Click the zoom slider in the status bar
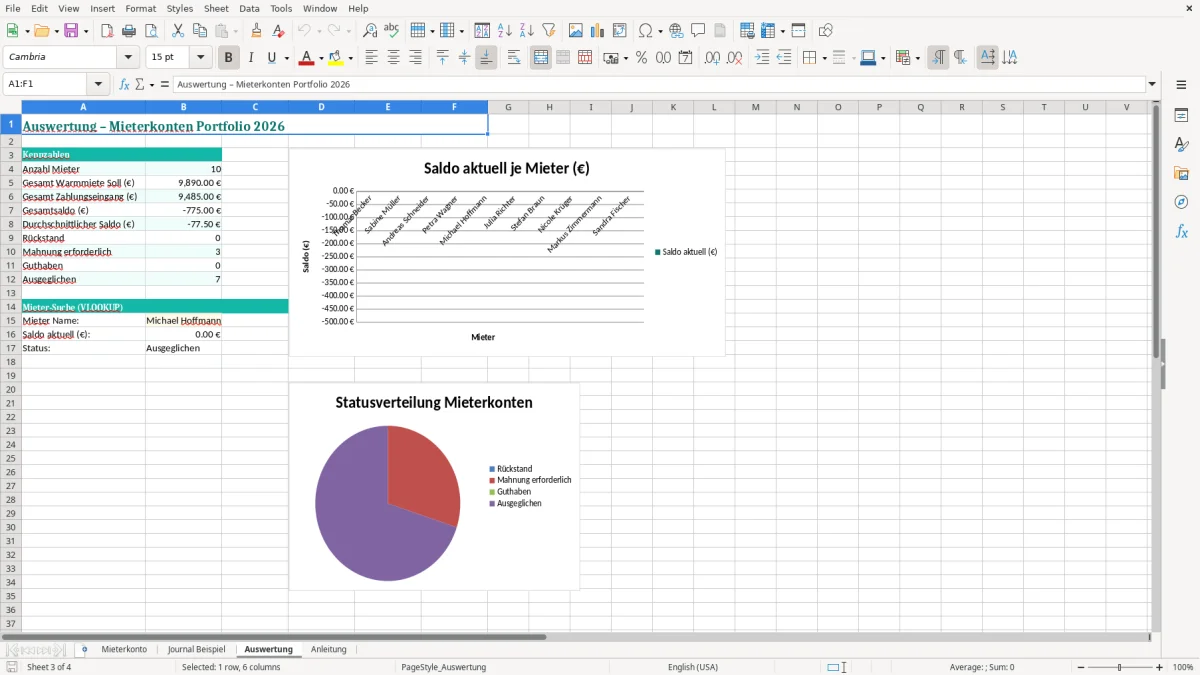Image resolution: width=1200 pixels, height=675 pixels. 1119,667
